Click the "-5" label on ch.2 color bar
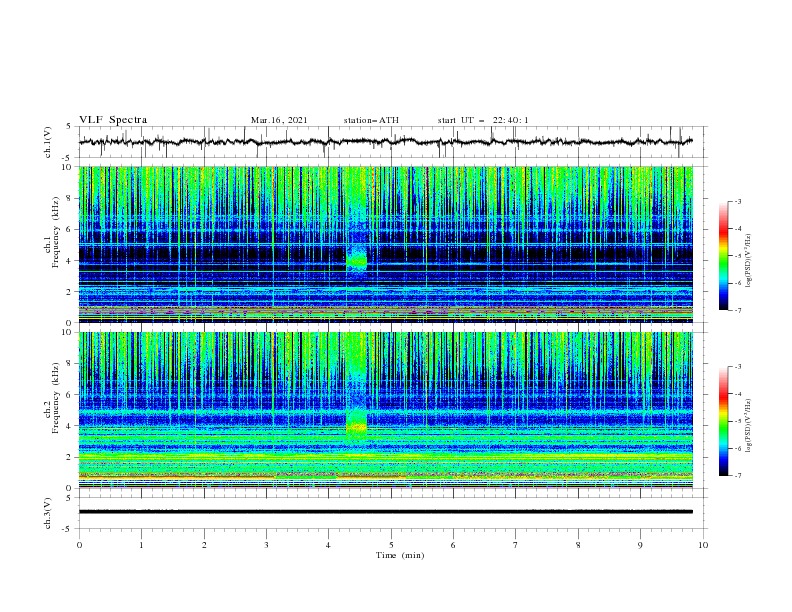 [x=737, y=421]
